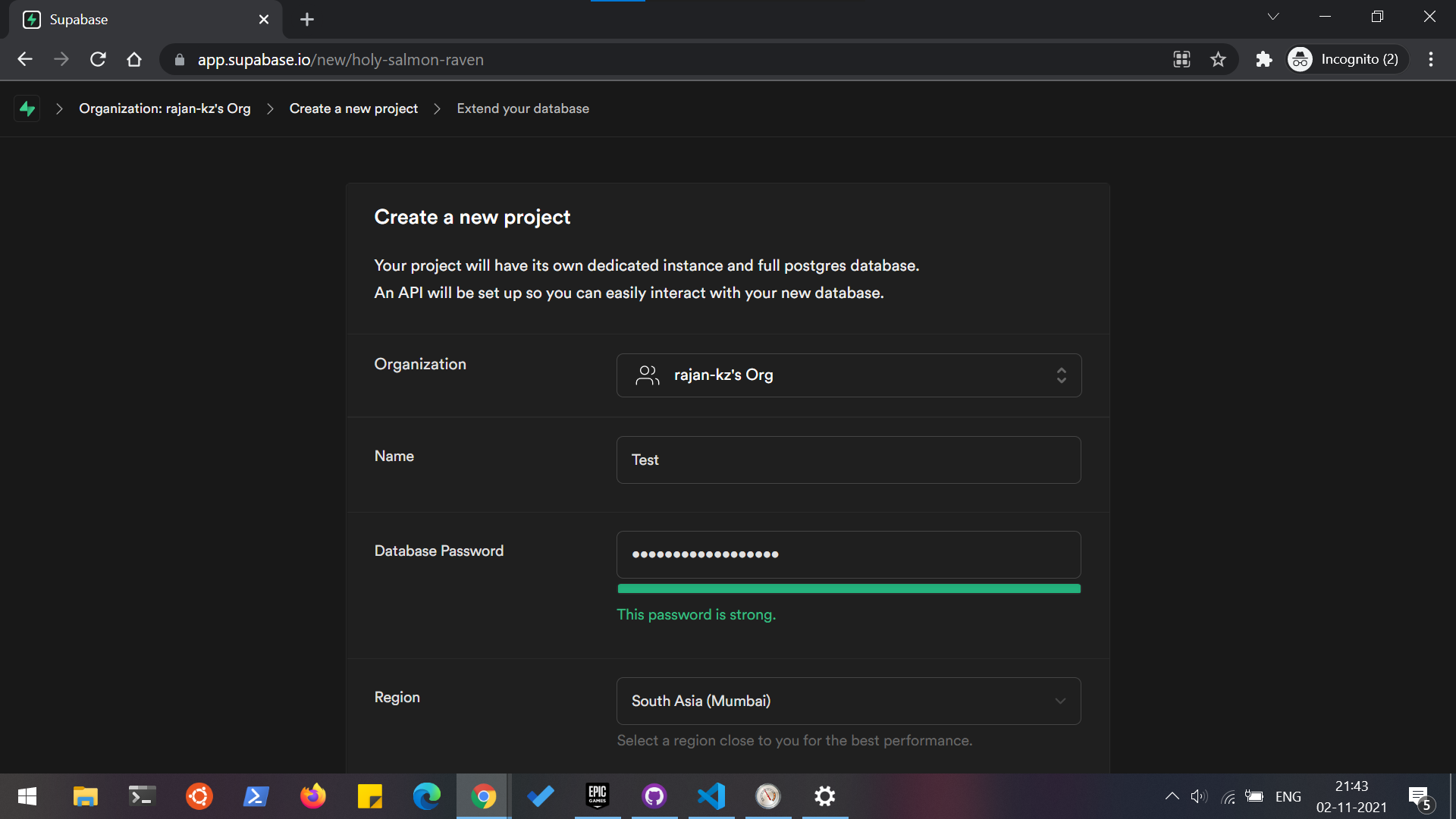Launch Firefox from the taskbar
The image size is (1456, 819).
pyautogui.click(x=312, y=796)
